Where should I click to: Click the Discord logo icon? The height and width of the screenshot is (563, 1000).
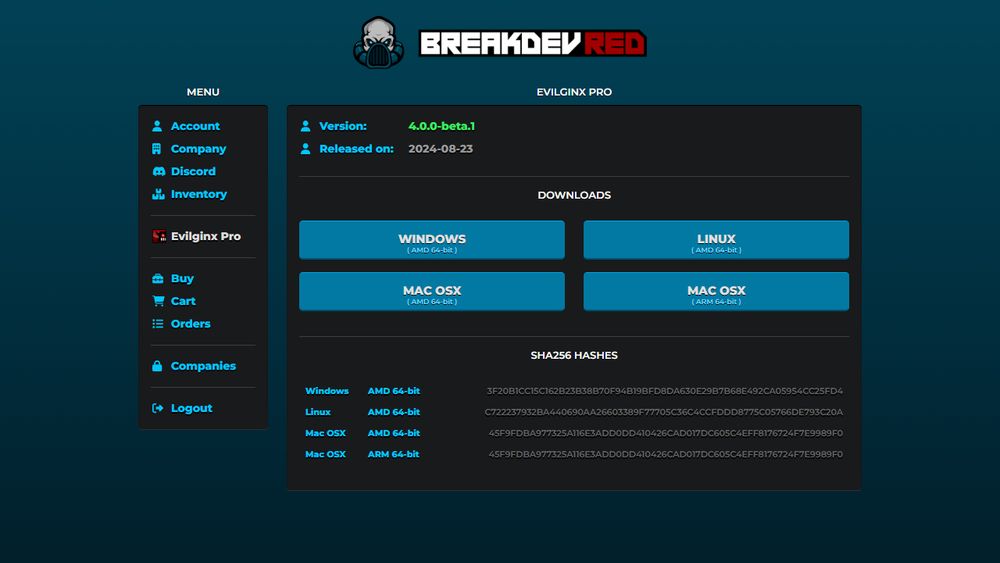pyautogui.click(x=158, y=172)
